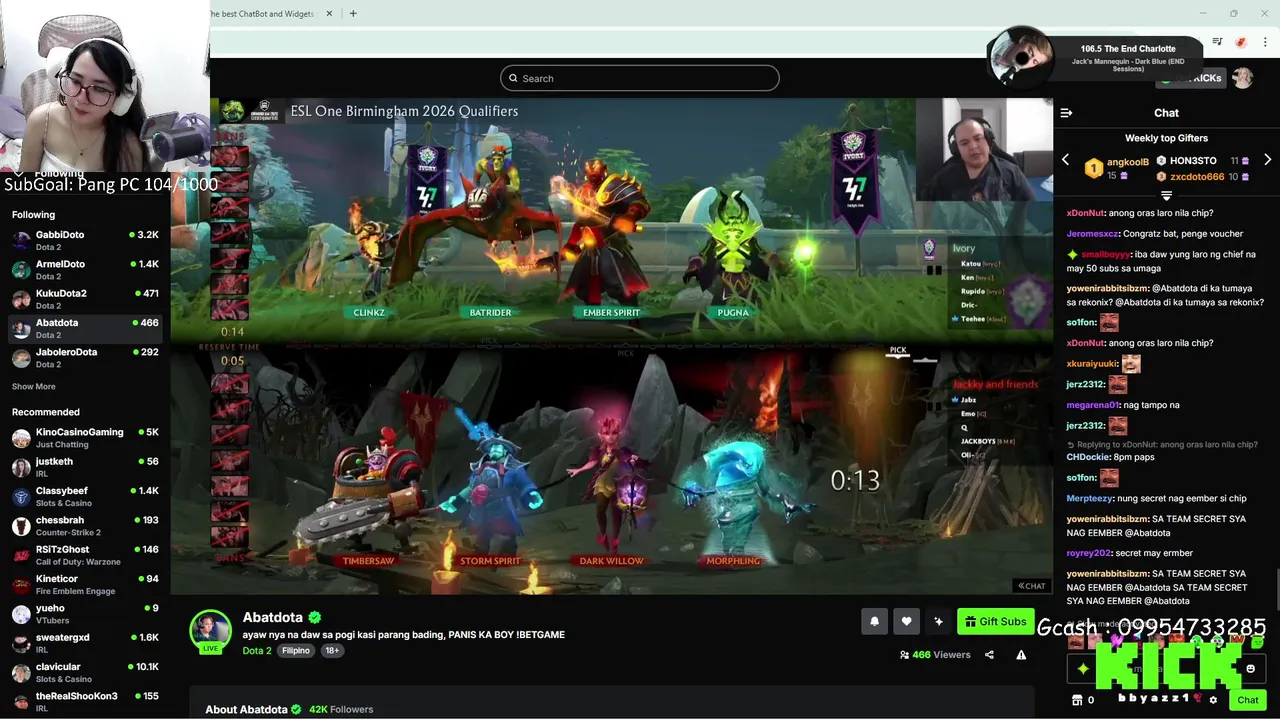Click the Filipino language tag
Viewport: 1280px width, 720px height.
pyautogui.click(x=296, y=650)
